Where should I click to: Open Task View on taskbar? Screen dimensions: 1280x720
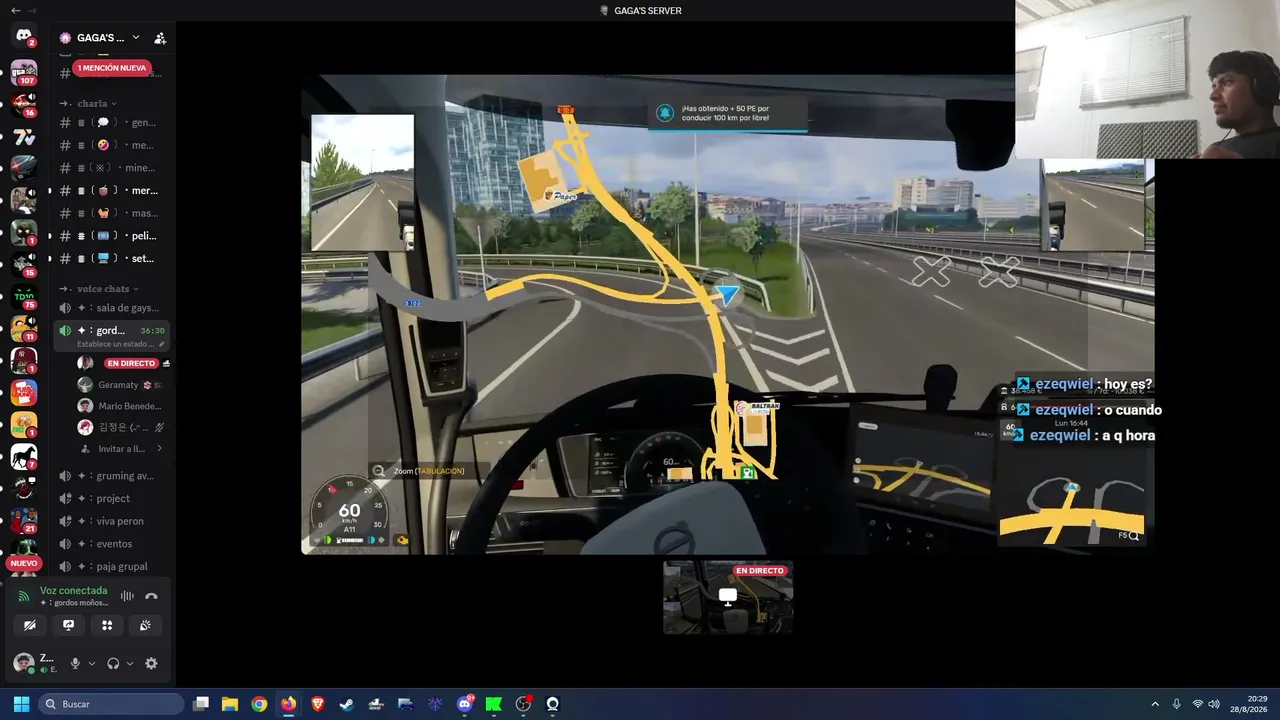[x=201, y=704]
